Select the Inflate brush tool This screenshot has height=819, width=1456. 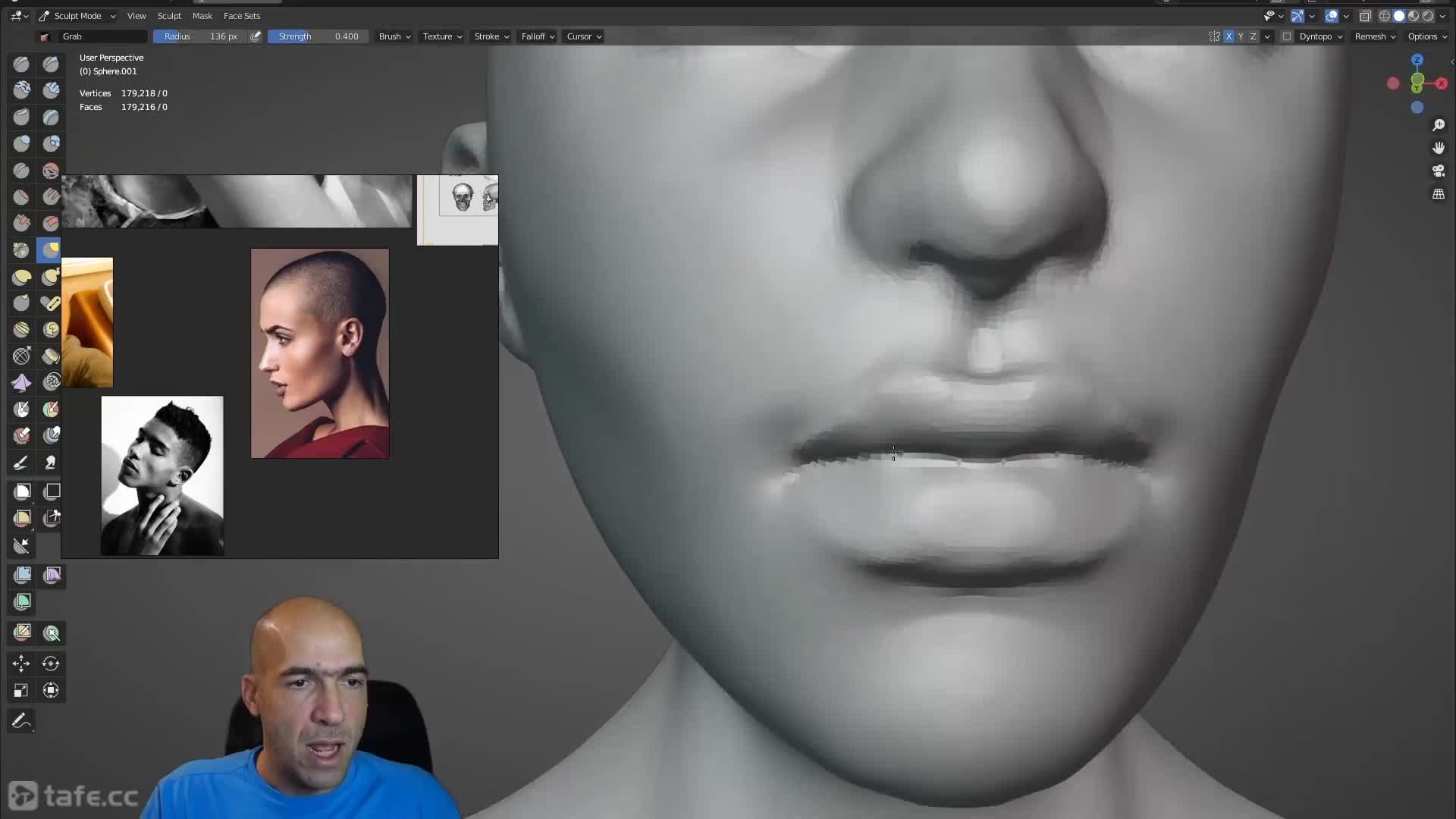21,144
